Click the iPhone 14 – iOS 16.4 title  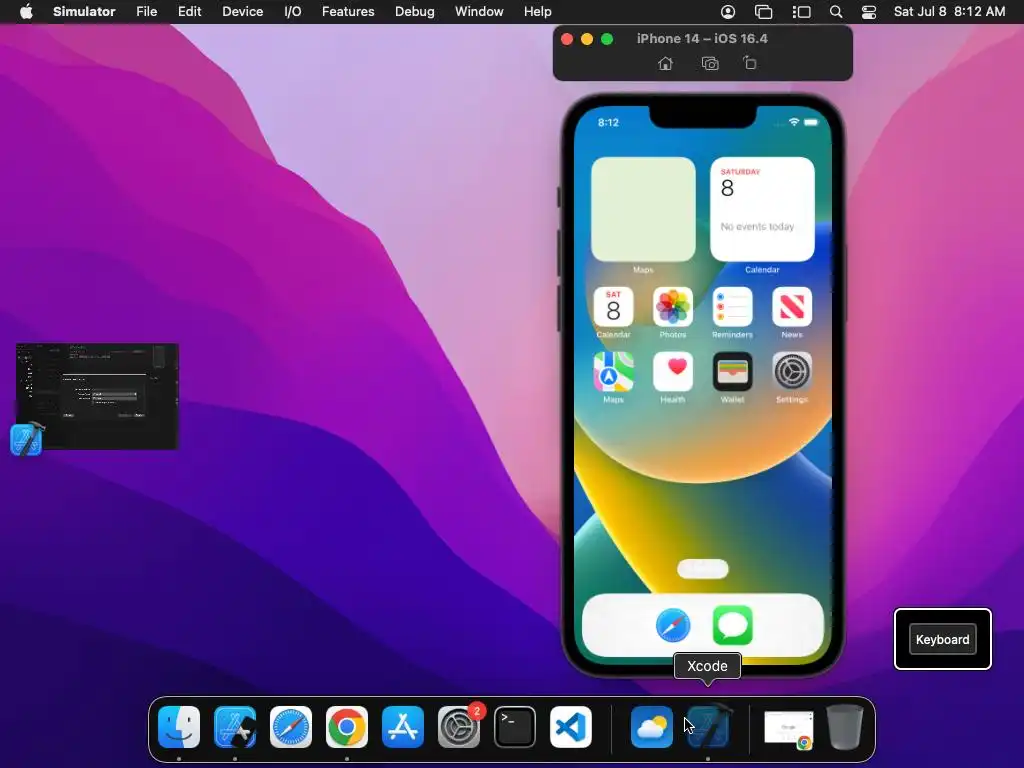702,39
